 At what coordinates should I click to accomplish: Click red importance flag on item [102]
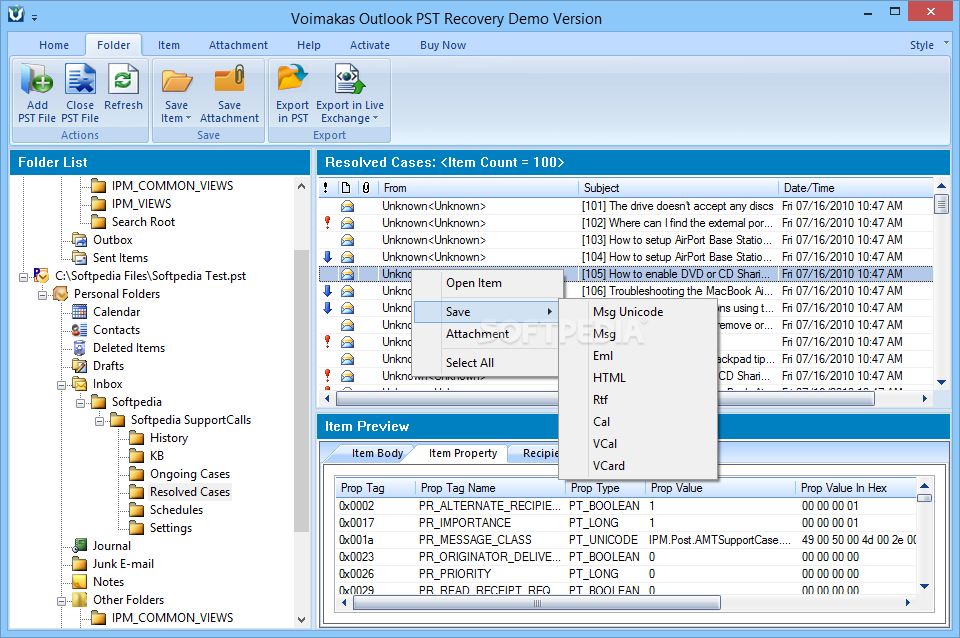click(x=328, y=223)
